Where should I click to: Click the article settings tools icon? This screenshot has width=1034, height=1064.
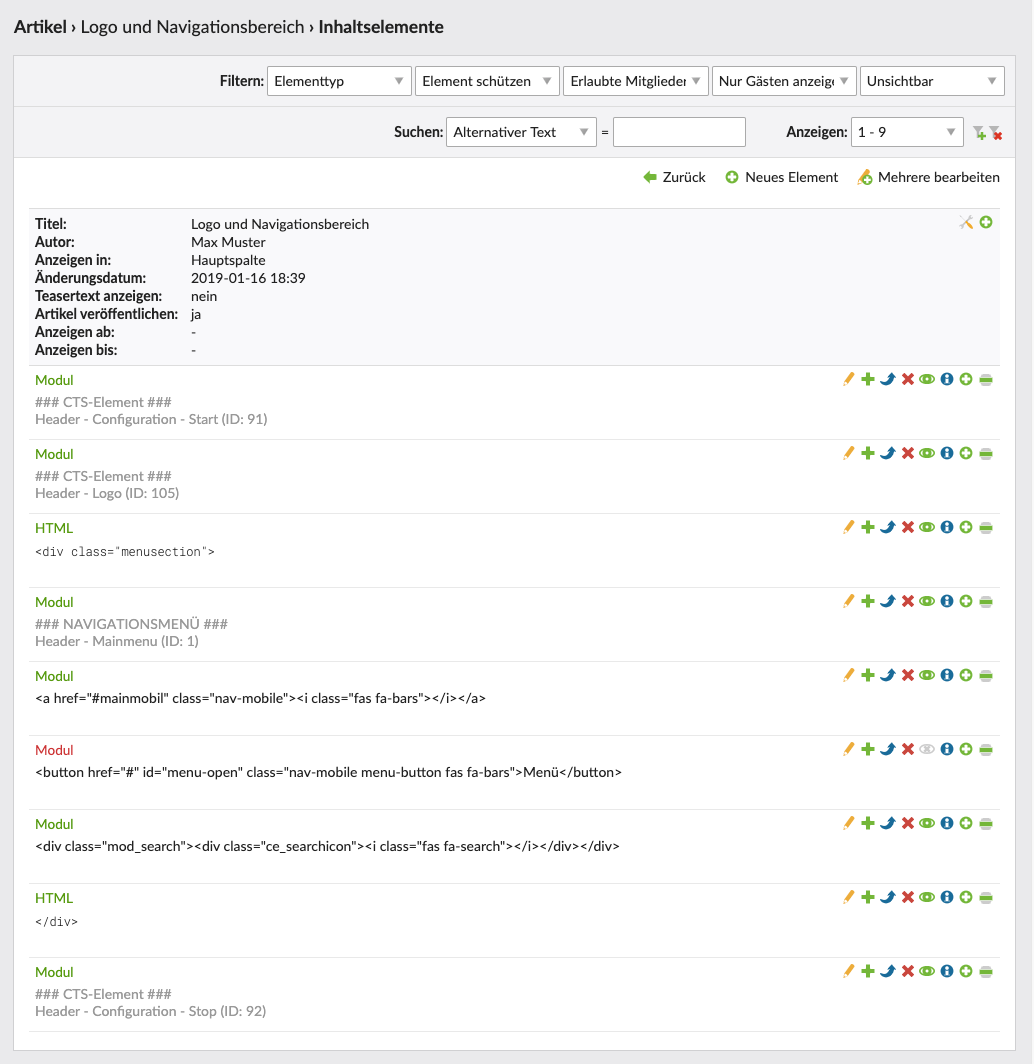tap(966, 222)
